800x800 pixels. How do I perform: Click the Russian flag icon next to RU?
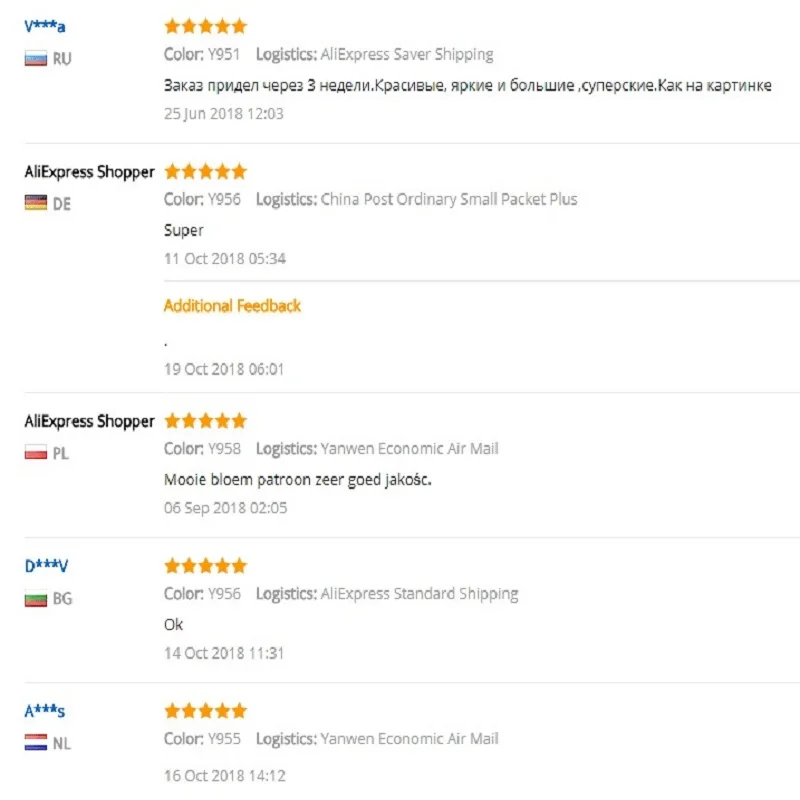[x=36, y=59]
